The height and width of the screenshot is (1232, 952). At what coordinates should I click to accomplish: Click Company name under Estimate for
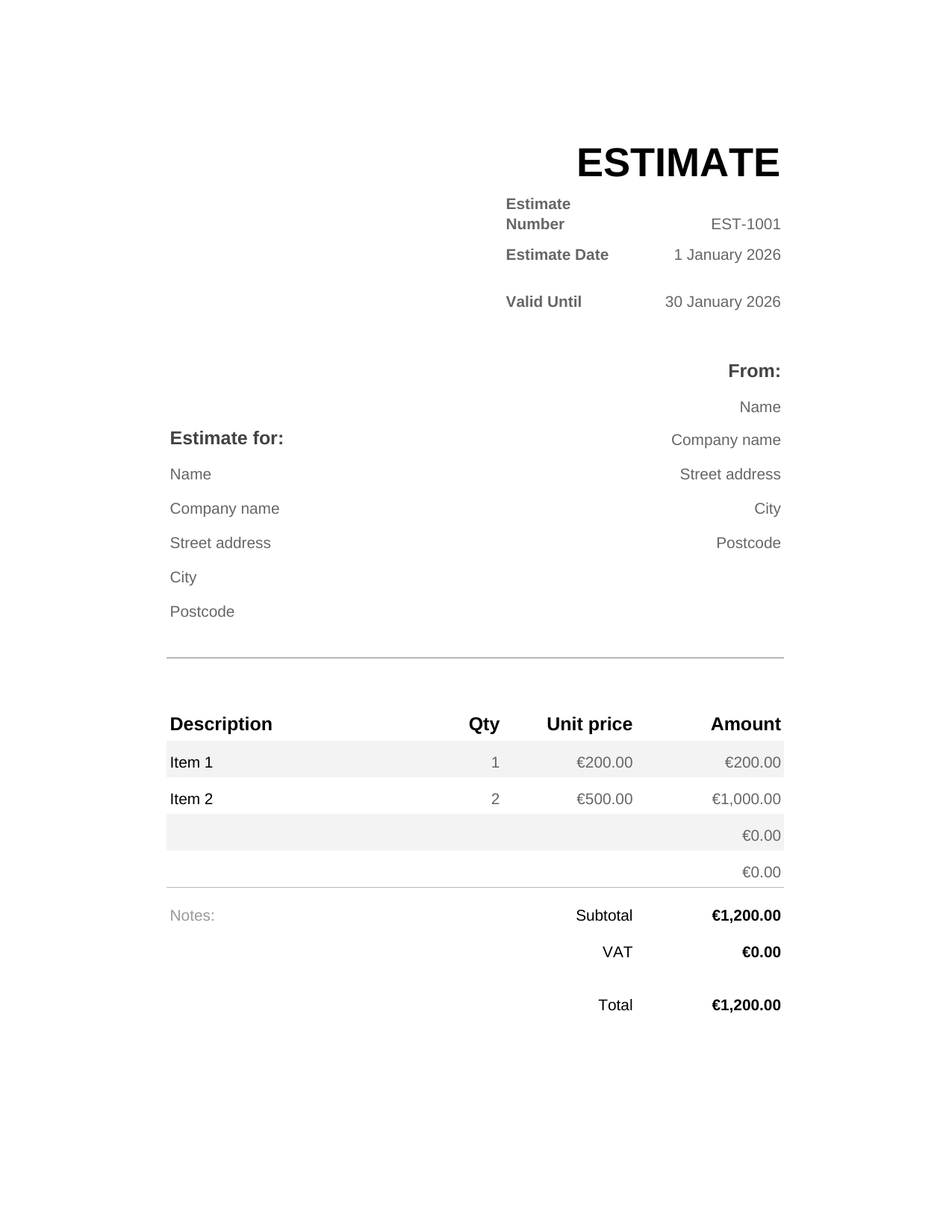coord(225,508)
